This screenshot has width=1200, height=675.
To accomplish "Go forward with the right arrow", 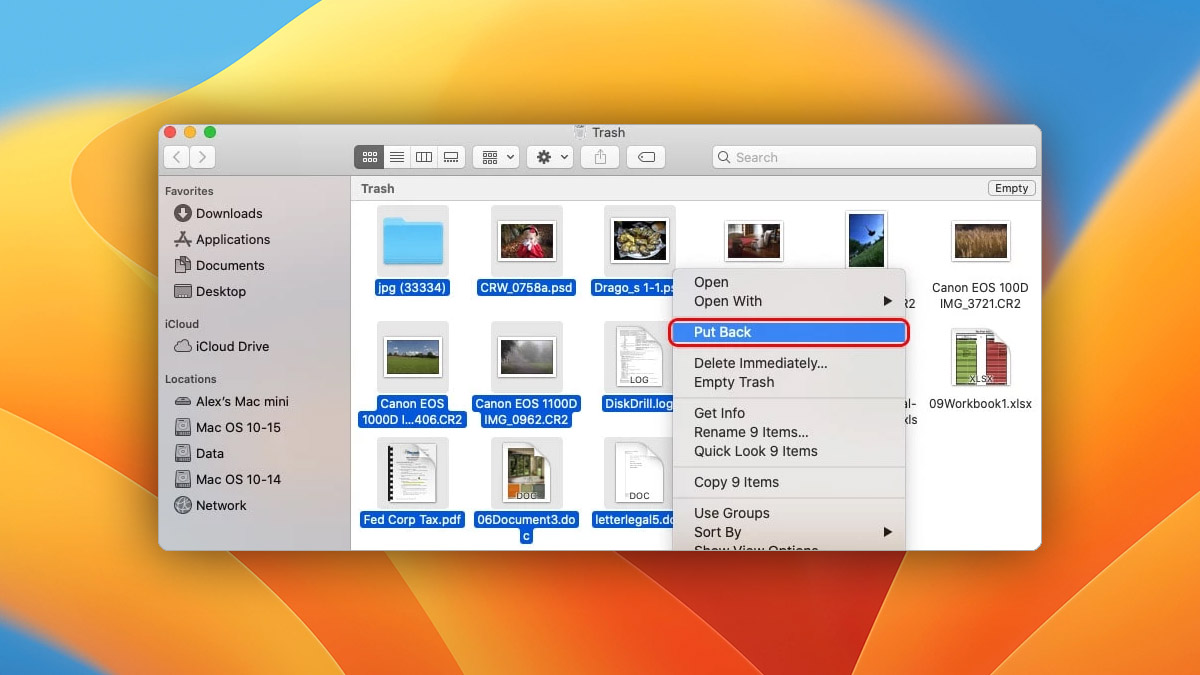I will pos(203,157).
